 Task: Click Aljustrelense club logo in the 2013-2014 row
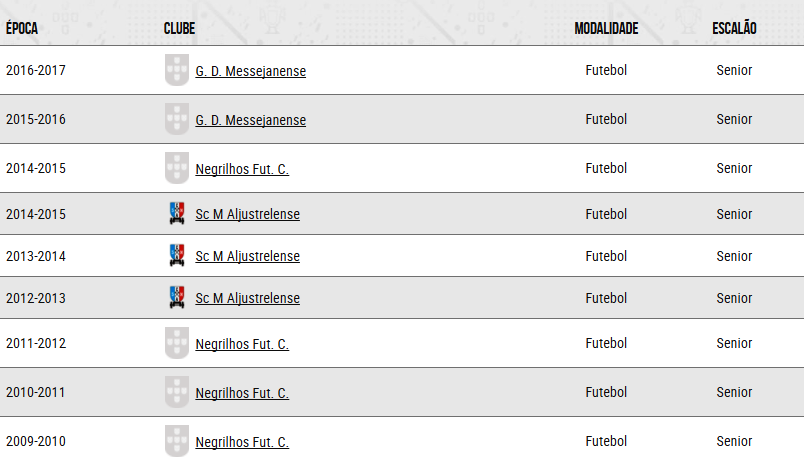pyautogui.click(x=177, y=255)
